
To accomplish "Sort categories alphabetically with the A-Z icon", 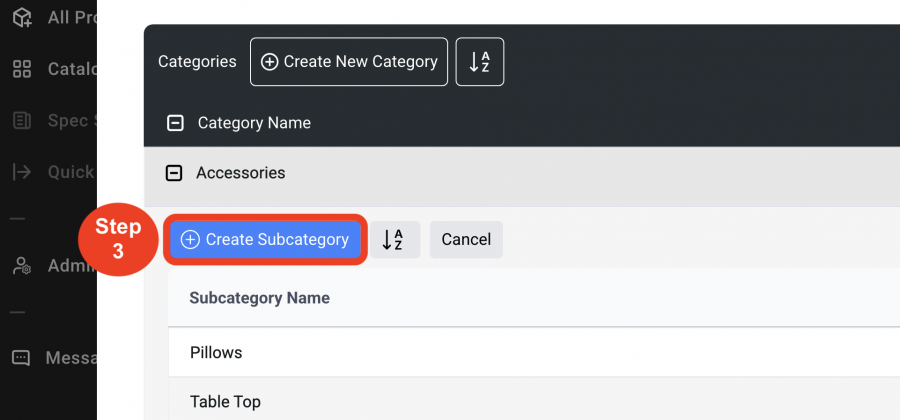I will tap(480, 62).
